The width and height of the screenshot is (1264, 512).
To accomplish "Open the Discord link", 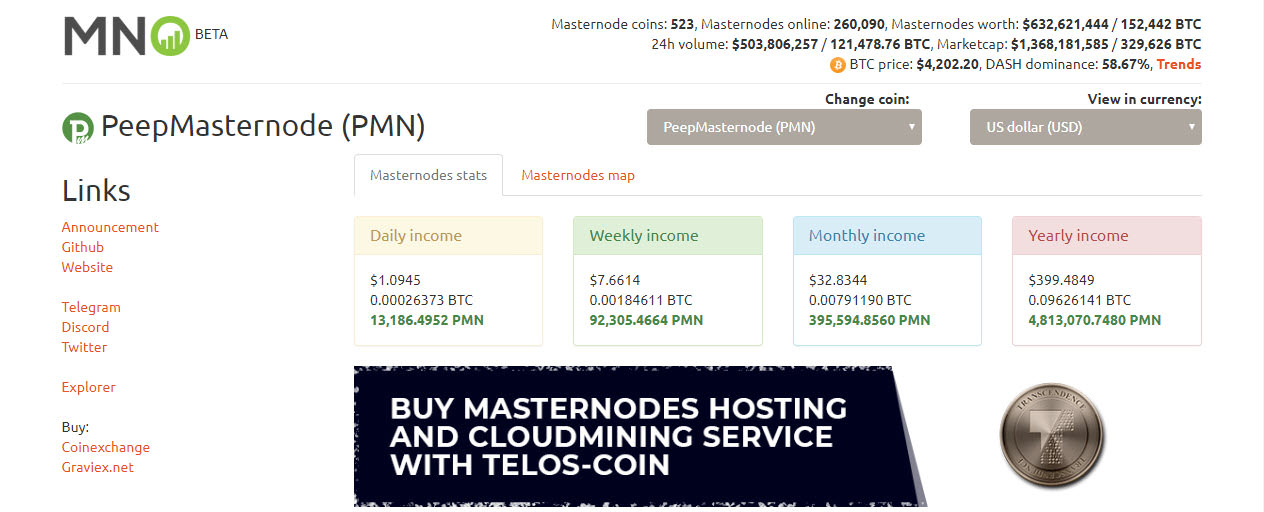I will 85,327.
